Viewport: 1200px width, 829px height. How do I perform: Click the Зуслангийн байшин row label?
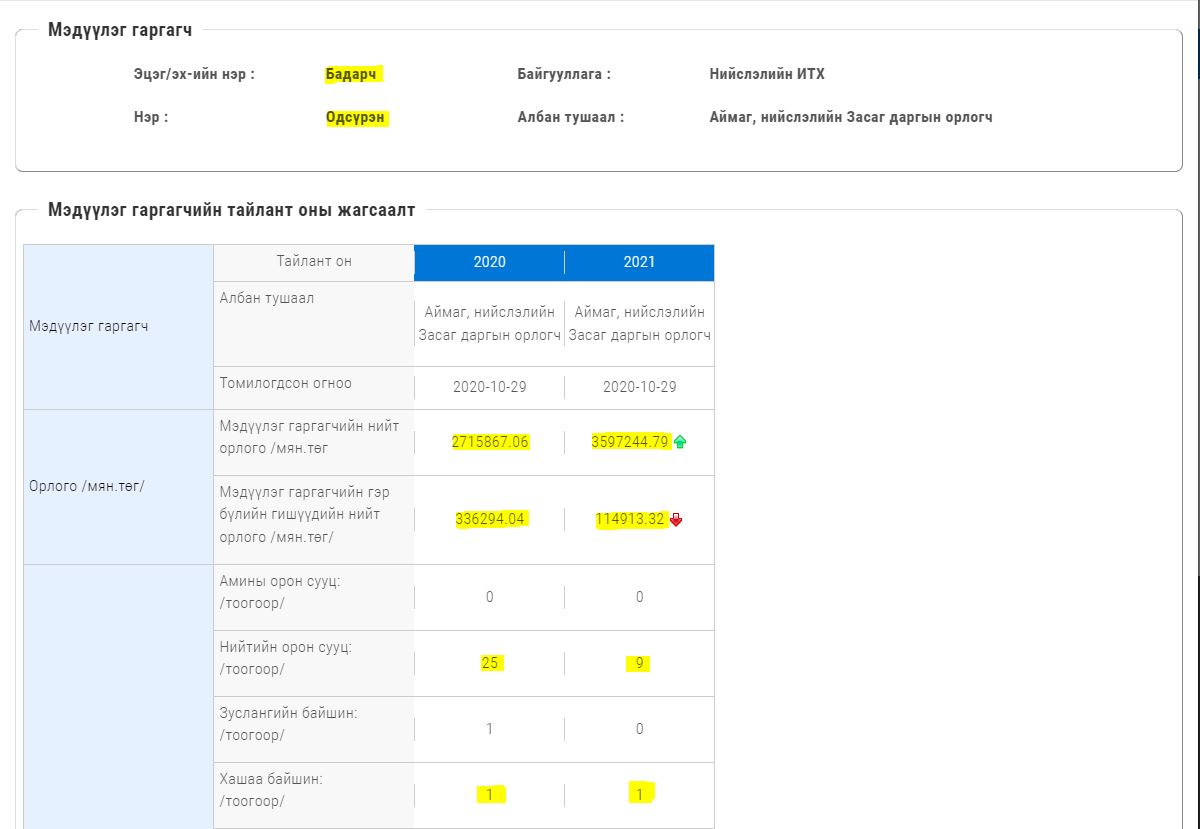tap(288, 713)
